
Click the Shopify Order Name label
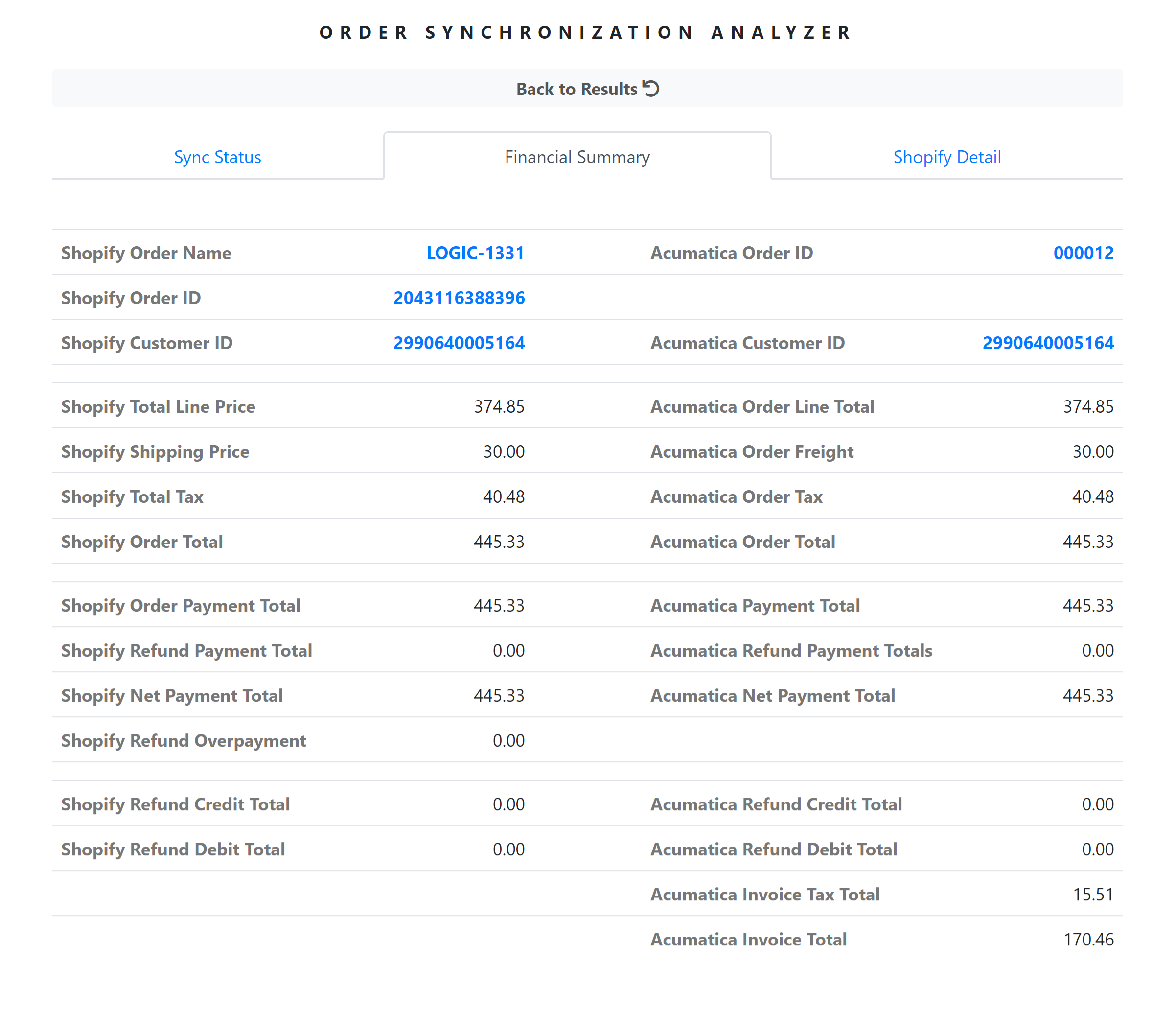[x=146, y=253]
